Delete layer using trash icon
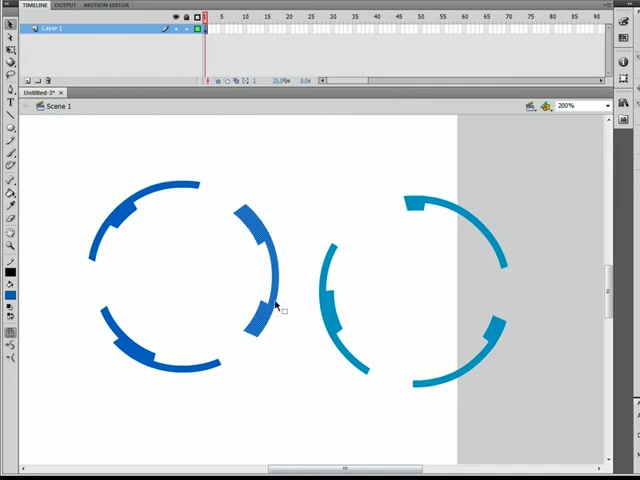Viewport: 640px width, 480px height. click(x=48, y=81)
